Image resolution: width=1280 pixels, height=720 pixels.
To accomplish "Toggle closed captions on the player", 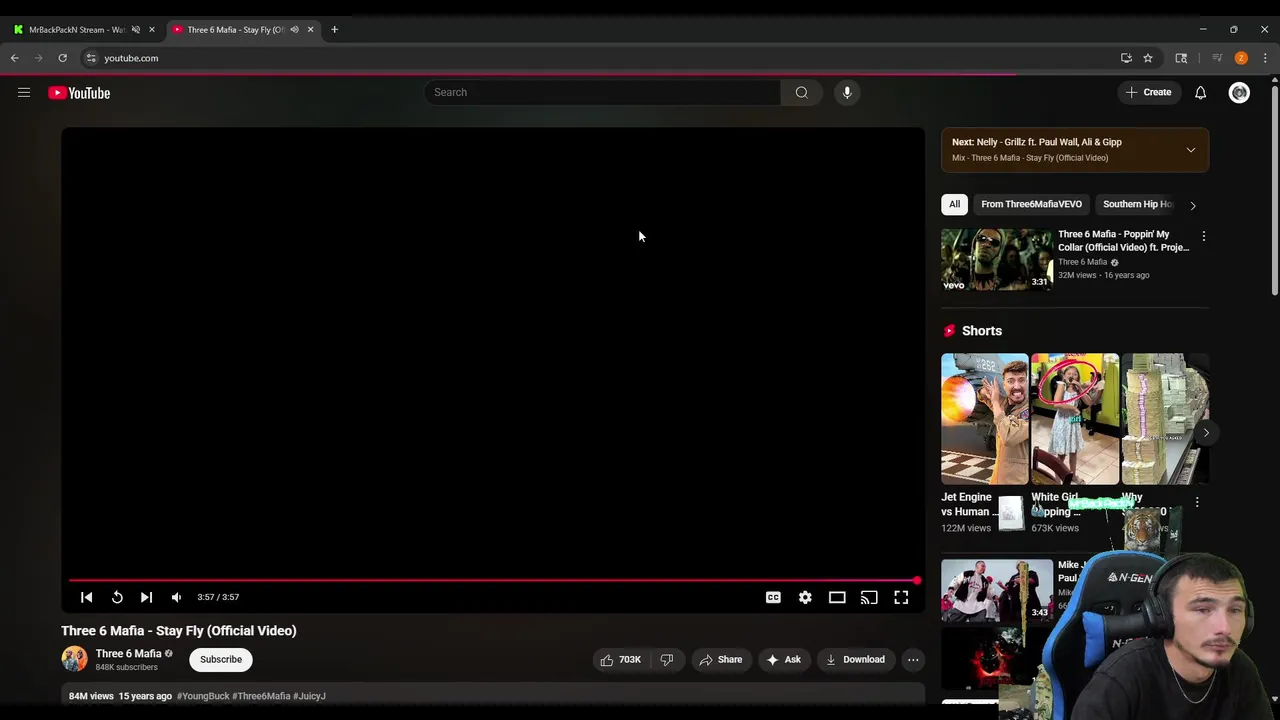I will click(x=773, y=597).
